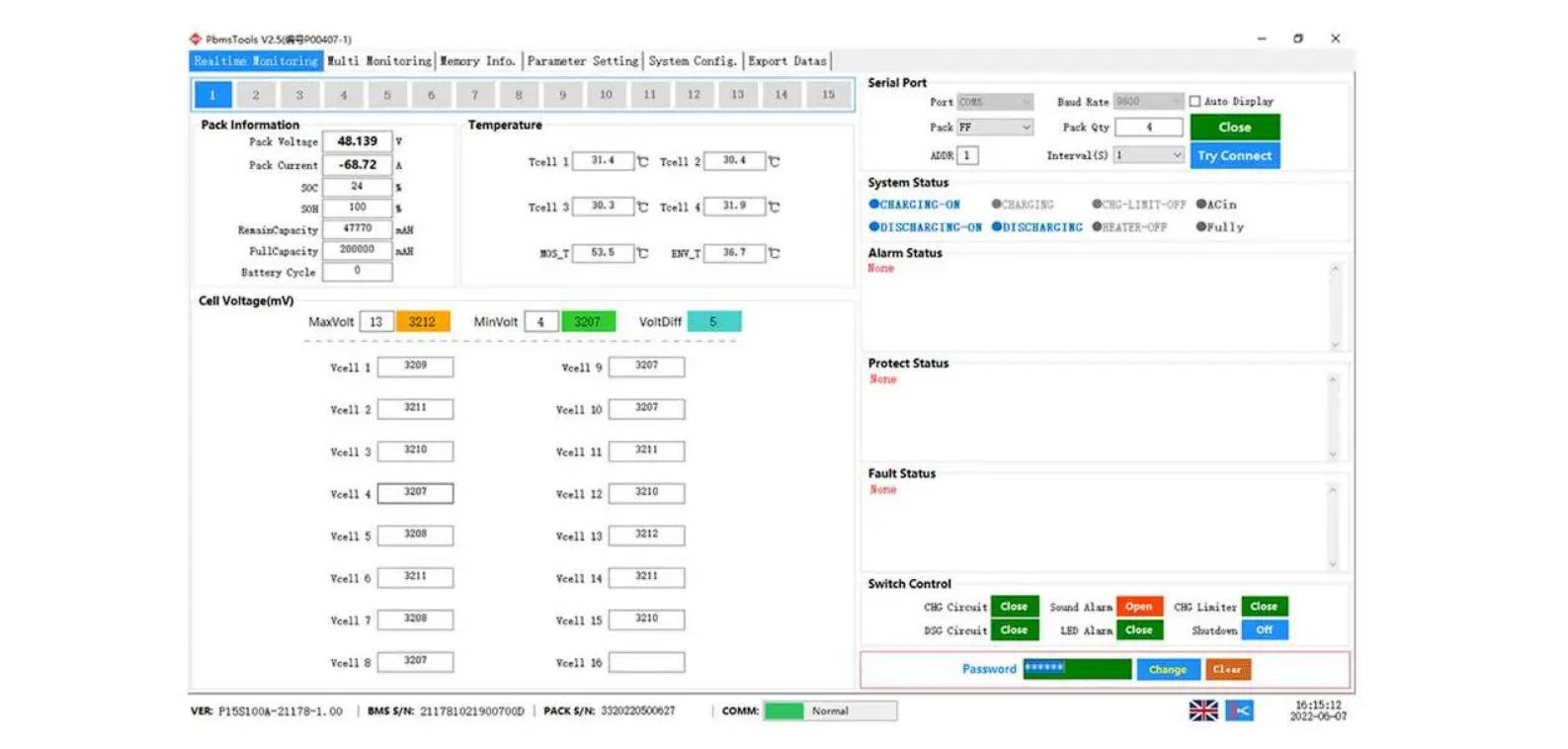Click the Clear password button
Viewport: 1568px width, 749px height.
click(1228, 669)
